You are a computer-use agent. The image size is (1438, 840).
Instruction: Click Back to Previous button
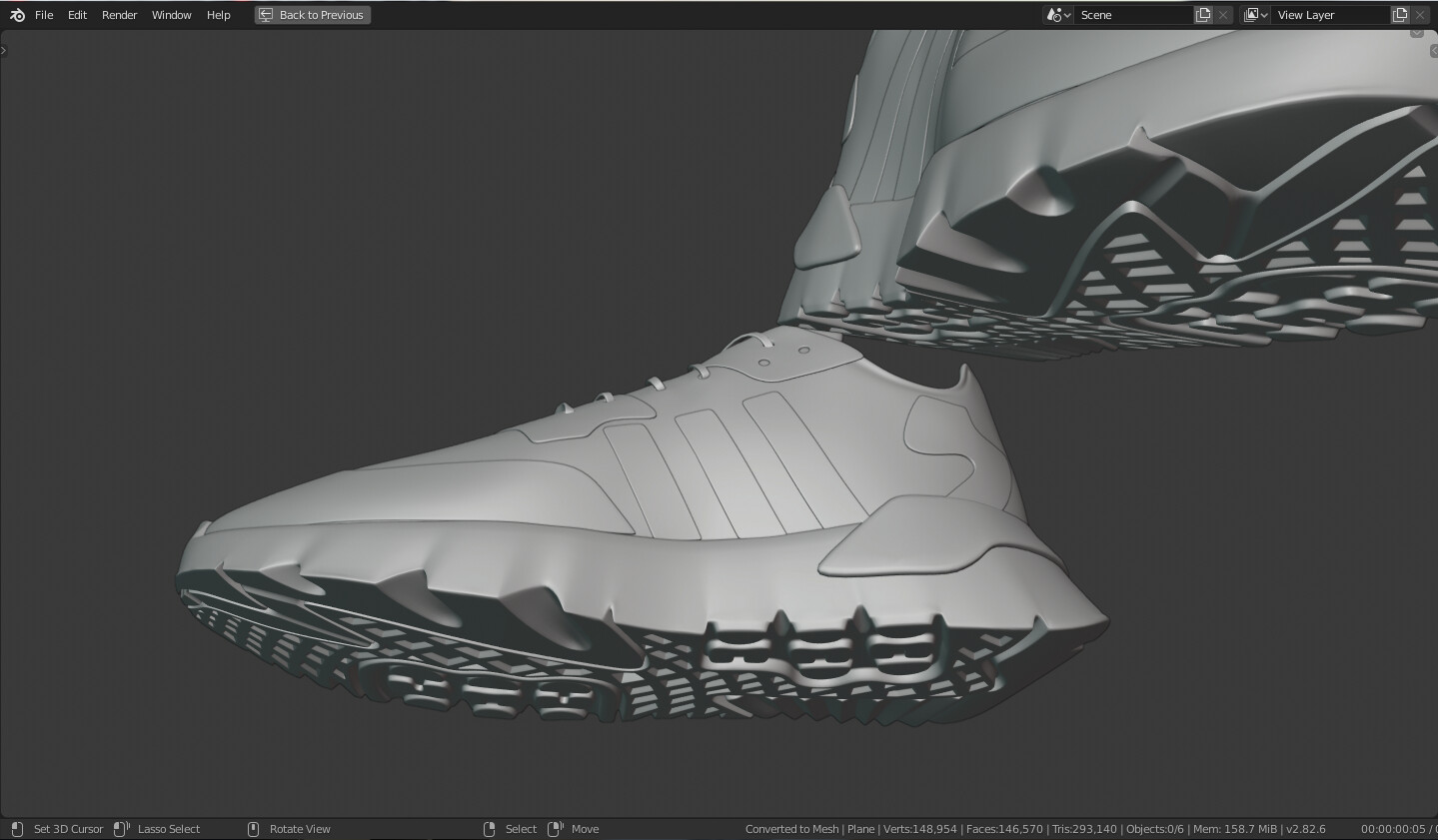(x=313, y=15)
